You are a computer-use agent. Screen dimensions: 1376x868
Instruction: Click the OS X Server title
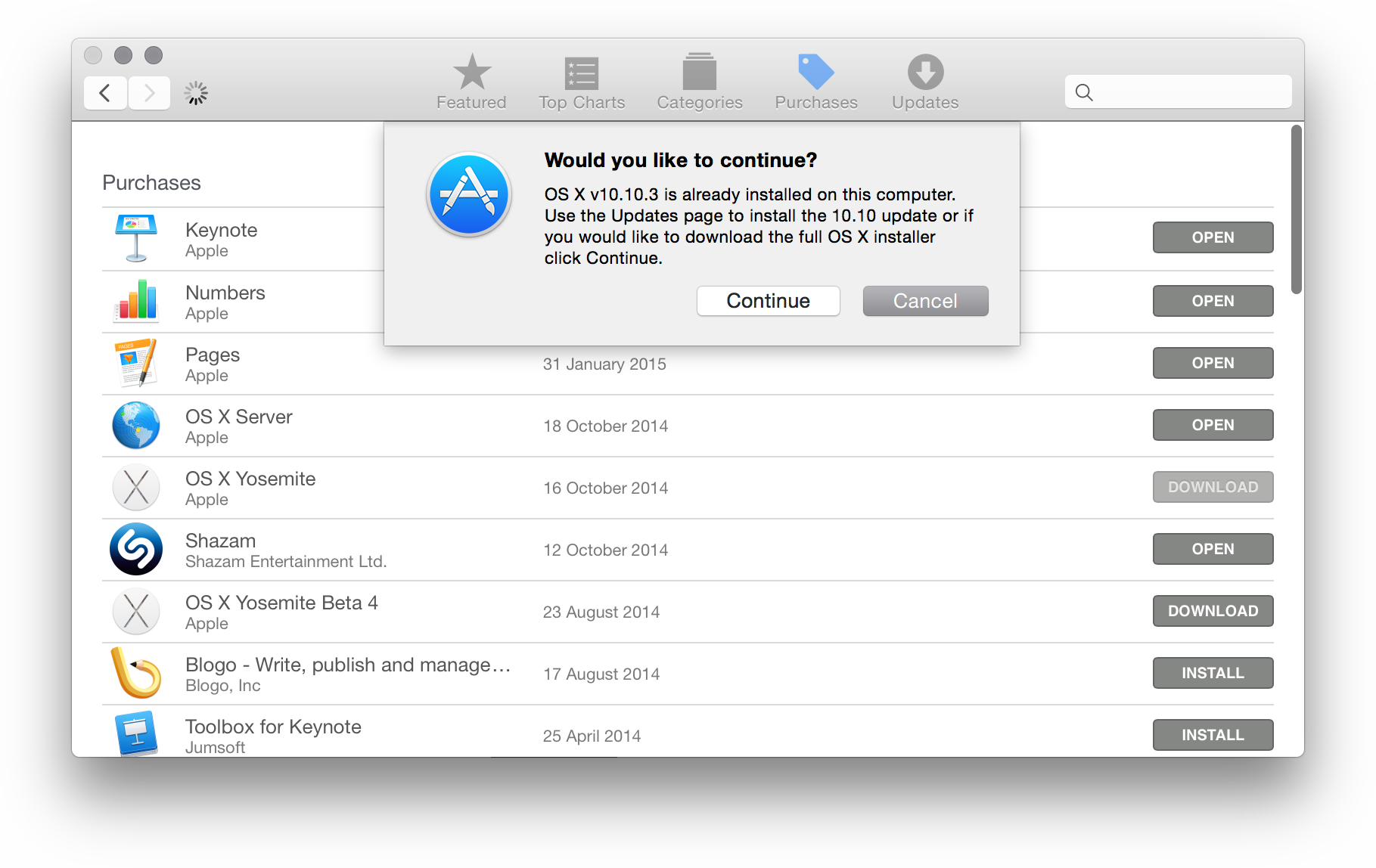pos(239,417)
